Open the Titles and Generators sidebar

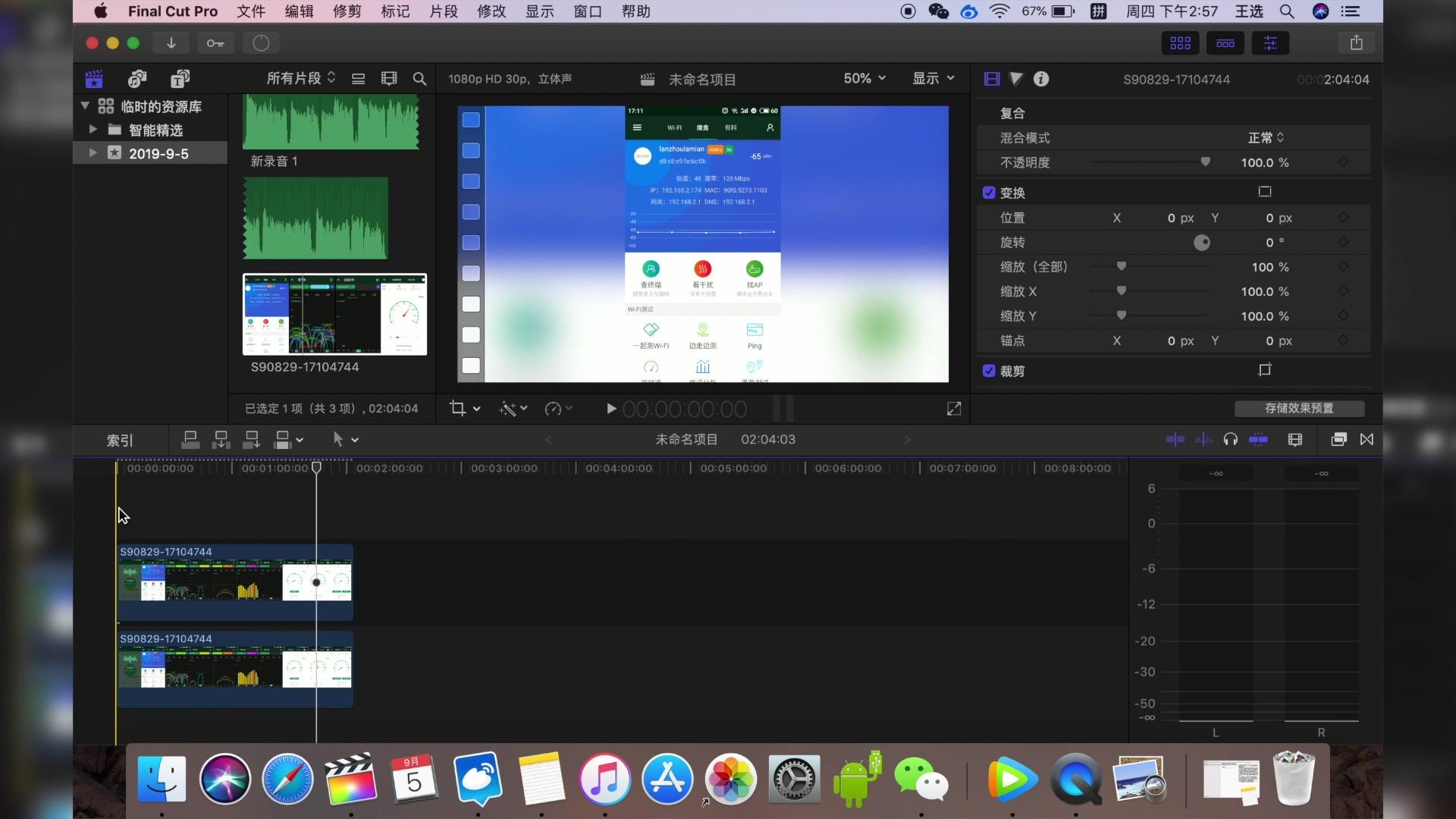tap(180, 79)
